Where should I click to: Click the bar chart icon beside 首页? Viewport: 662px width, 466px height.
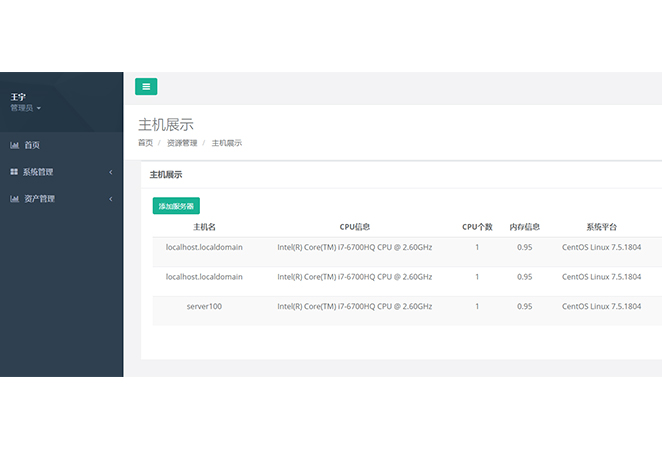pyautogui.click(x=14, y=145)
